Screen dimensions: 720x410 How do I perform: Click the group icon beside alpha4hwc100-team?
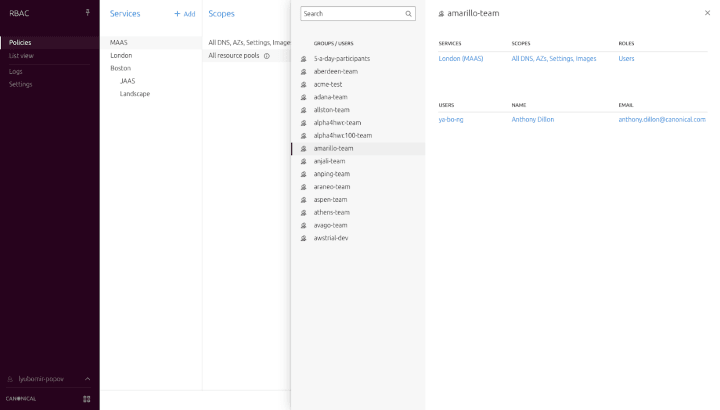304,136
